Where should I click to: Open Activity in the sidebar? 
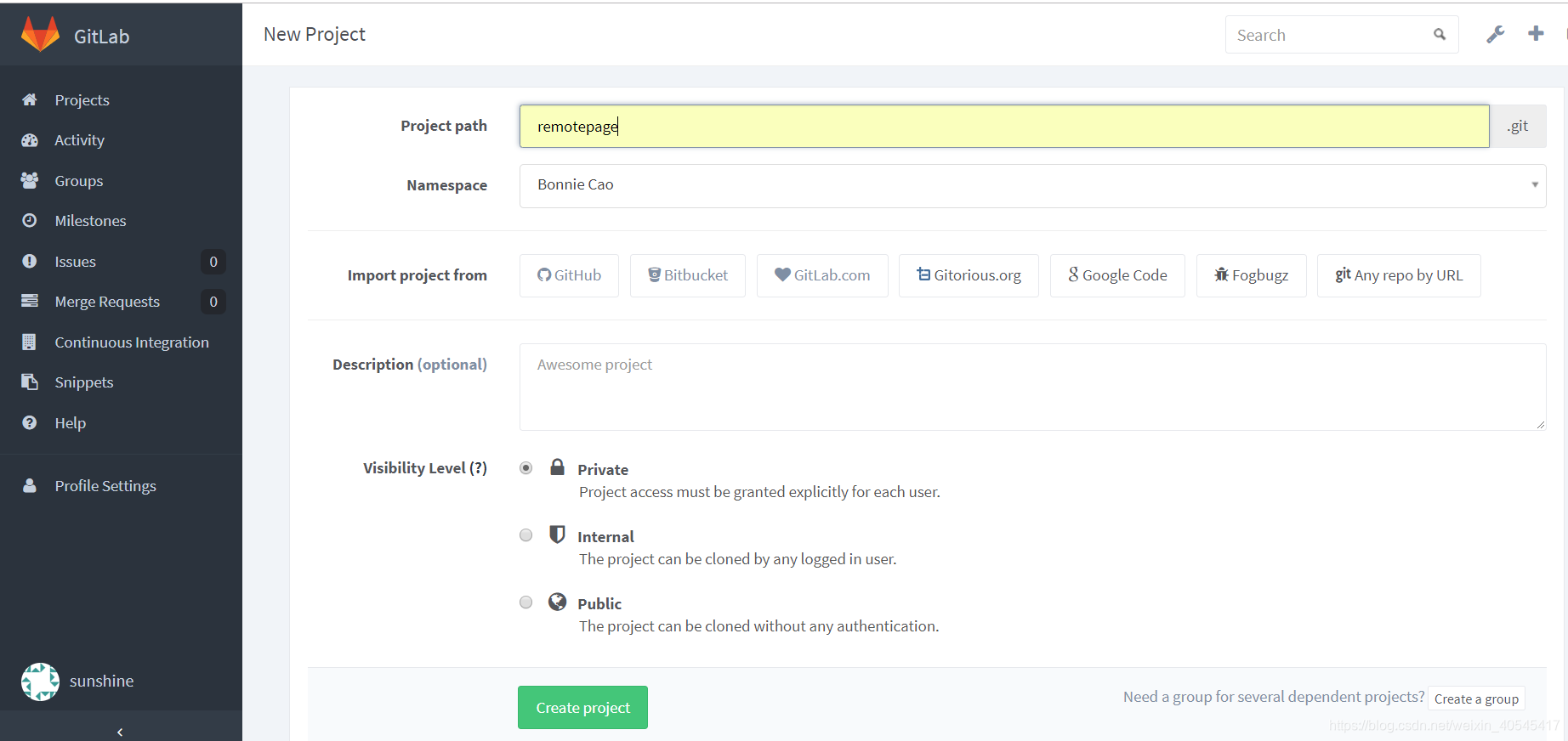[79, 140]
